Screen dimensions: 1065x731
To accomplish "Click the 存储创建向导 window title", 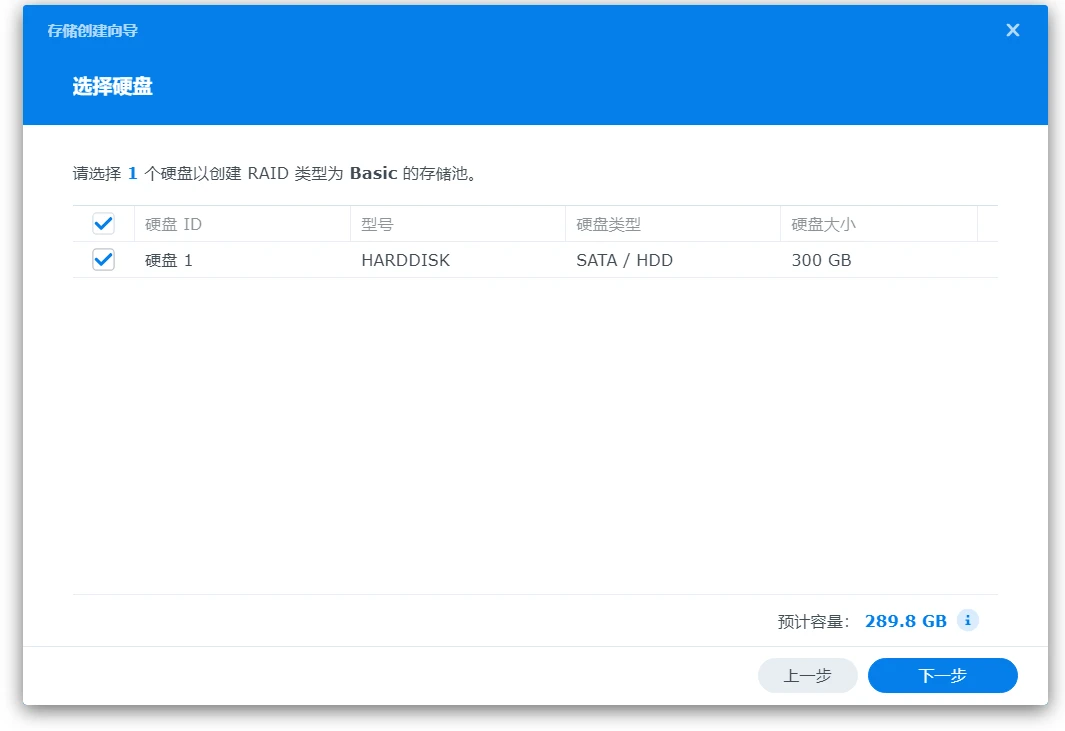I will (x=92, y=31).
